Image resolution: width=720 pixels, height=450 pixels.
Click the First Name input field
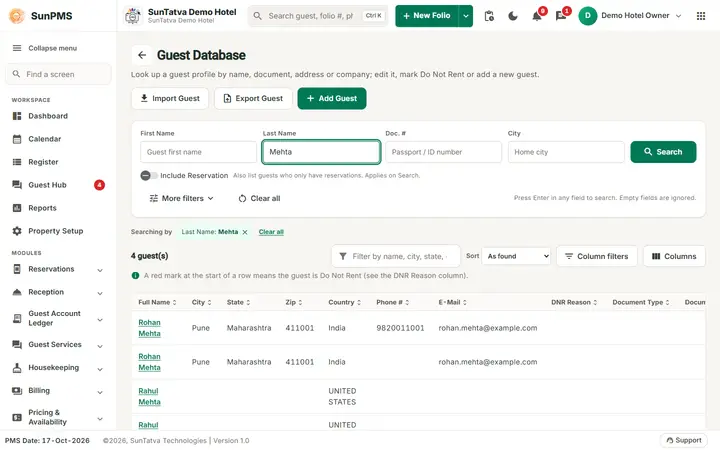tap(198, 152)
